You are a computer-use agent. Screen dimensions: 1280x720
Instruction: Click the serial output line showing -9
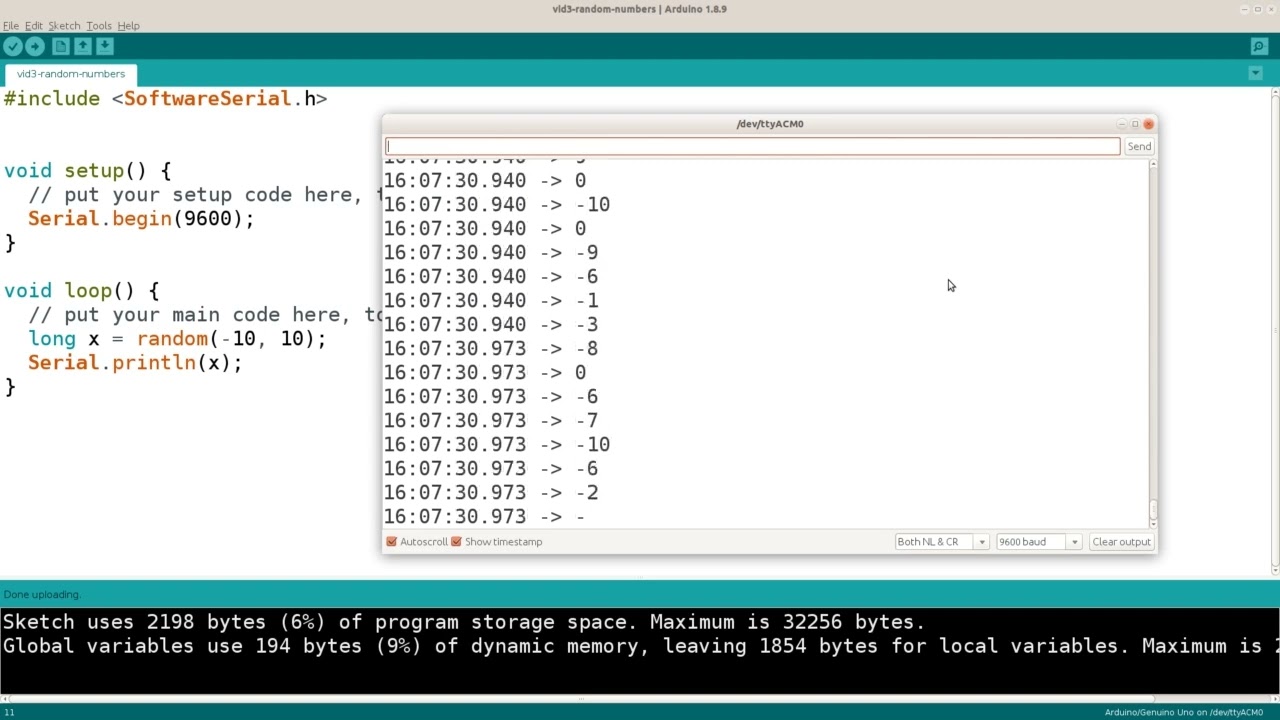pos(491,253)
